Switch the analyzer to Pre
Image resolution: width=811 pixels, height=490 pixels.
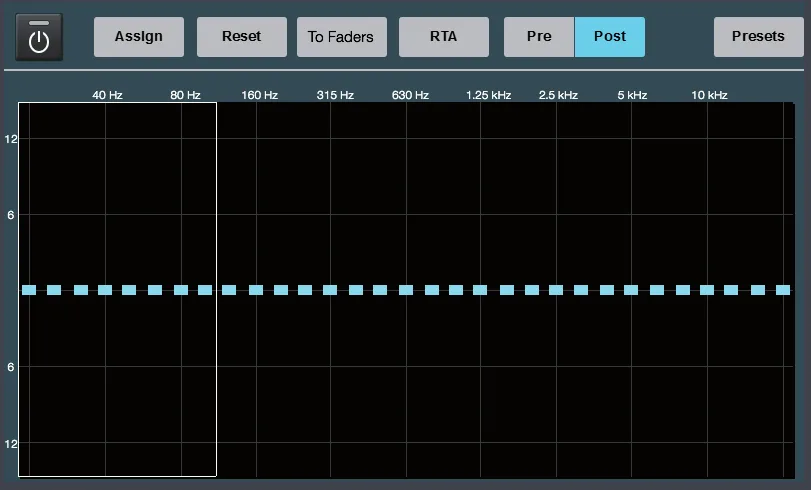tap(539, 37)
